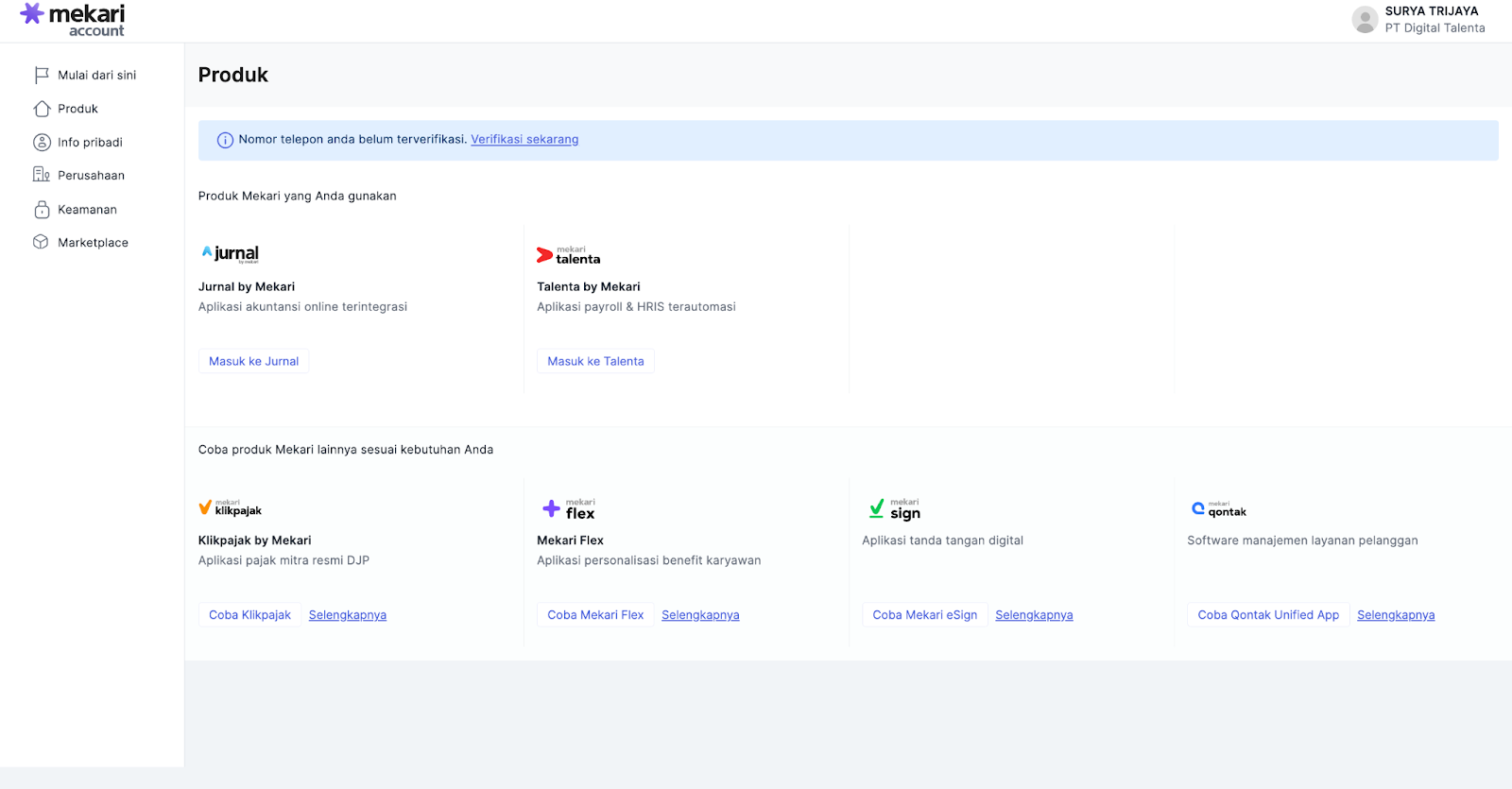Open the Perusahaan sidebar item

(91, 176)
